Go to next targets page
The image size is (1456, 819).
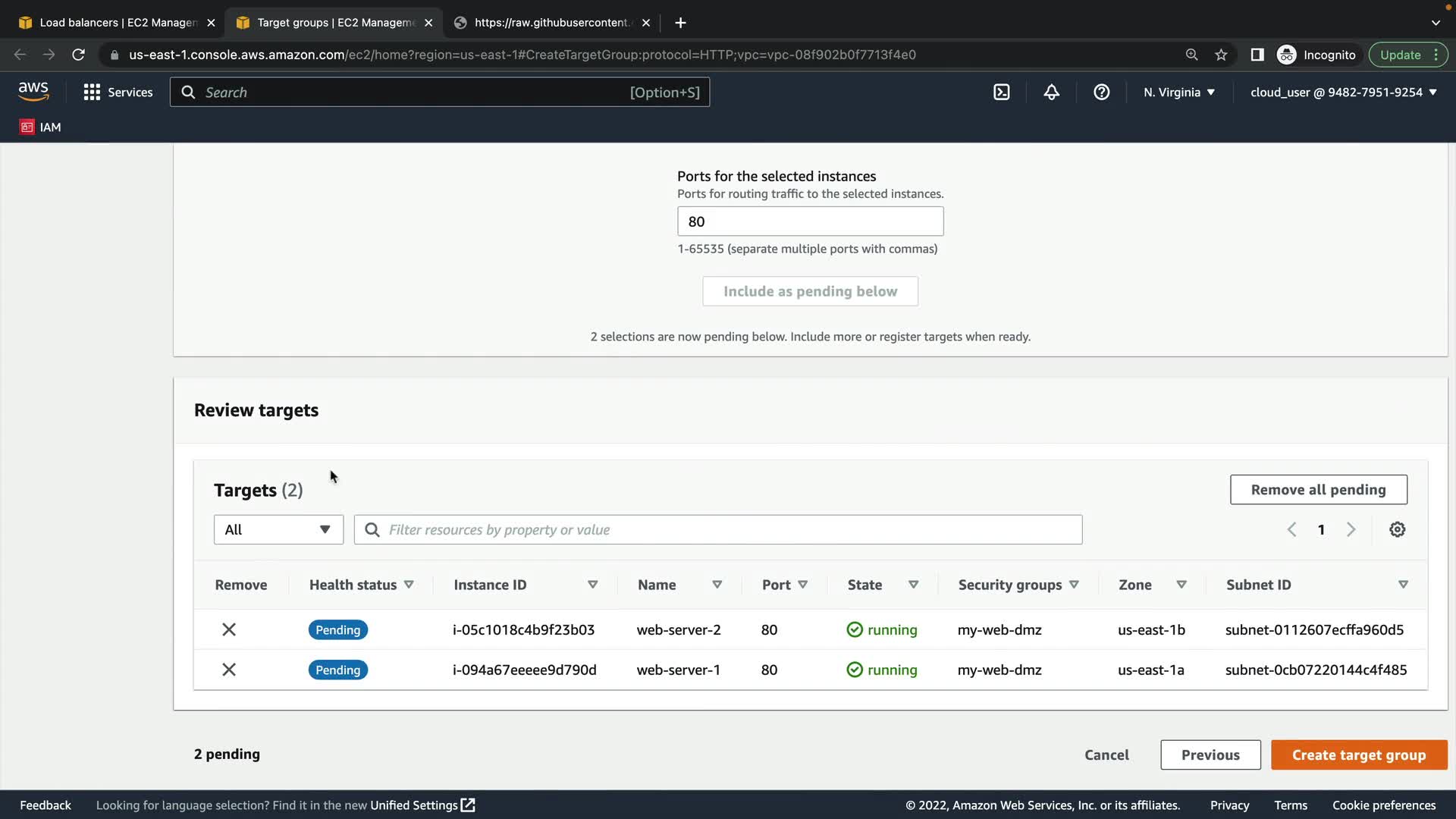click(1351, 530)
